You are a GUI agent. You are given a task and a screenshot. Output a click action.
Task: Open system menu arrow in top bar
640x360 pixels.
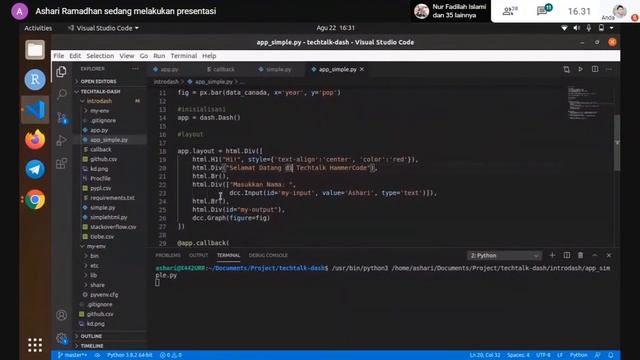click(611, 28)
